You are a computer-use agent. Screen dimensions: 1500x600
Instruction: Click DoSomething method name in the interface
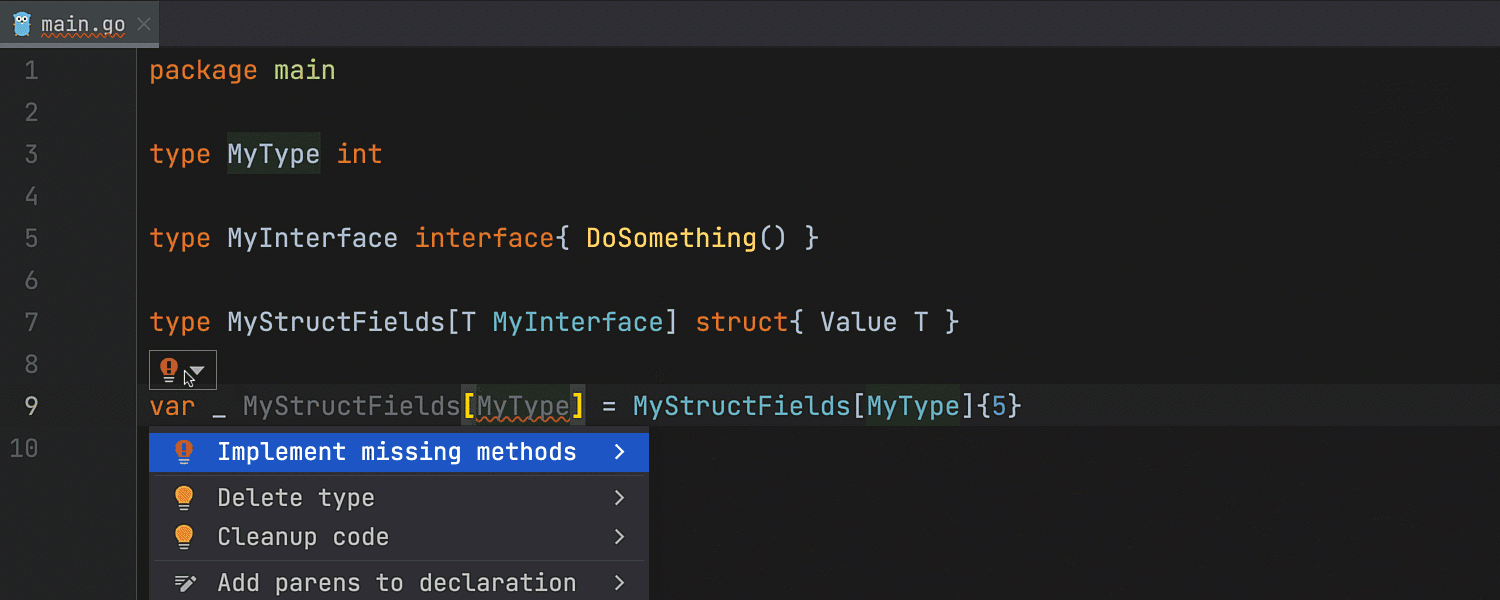point(671,239)
